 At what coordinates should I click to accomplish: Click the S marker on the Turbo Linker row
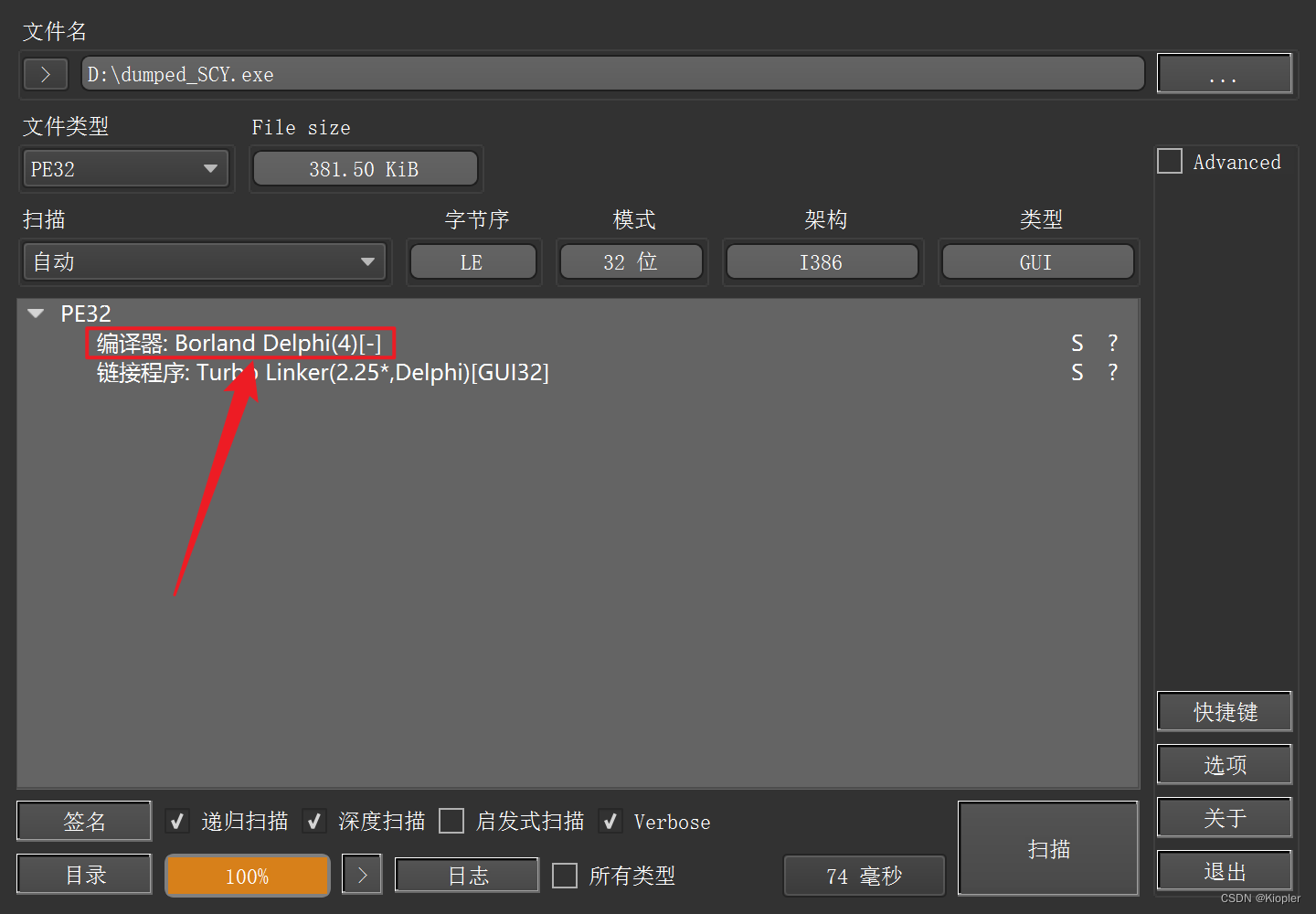point(1077,373)
